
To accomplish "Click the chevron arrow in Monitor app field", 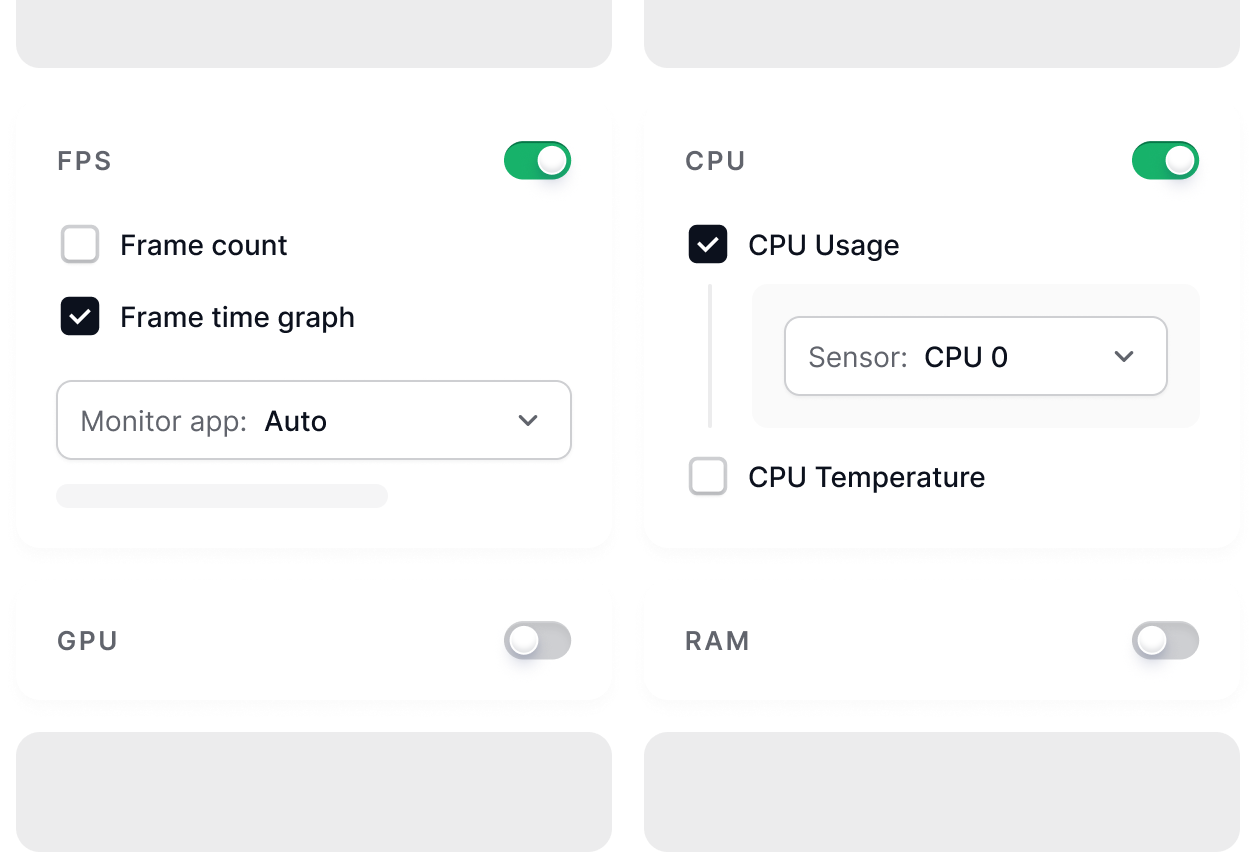I will pyautogui.click(x=528, y=420).
